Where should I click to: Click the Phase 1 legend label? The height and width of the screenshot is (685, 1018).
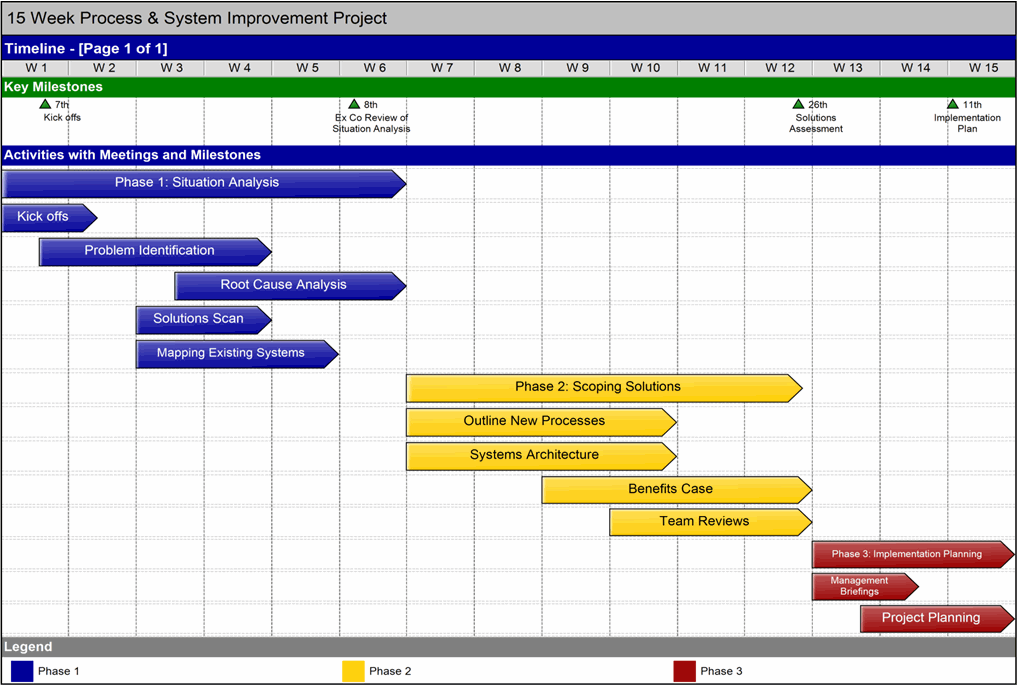click(58, 671)
